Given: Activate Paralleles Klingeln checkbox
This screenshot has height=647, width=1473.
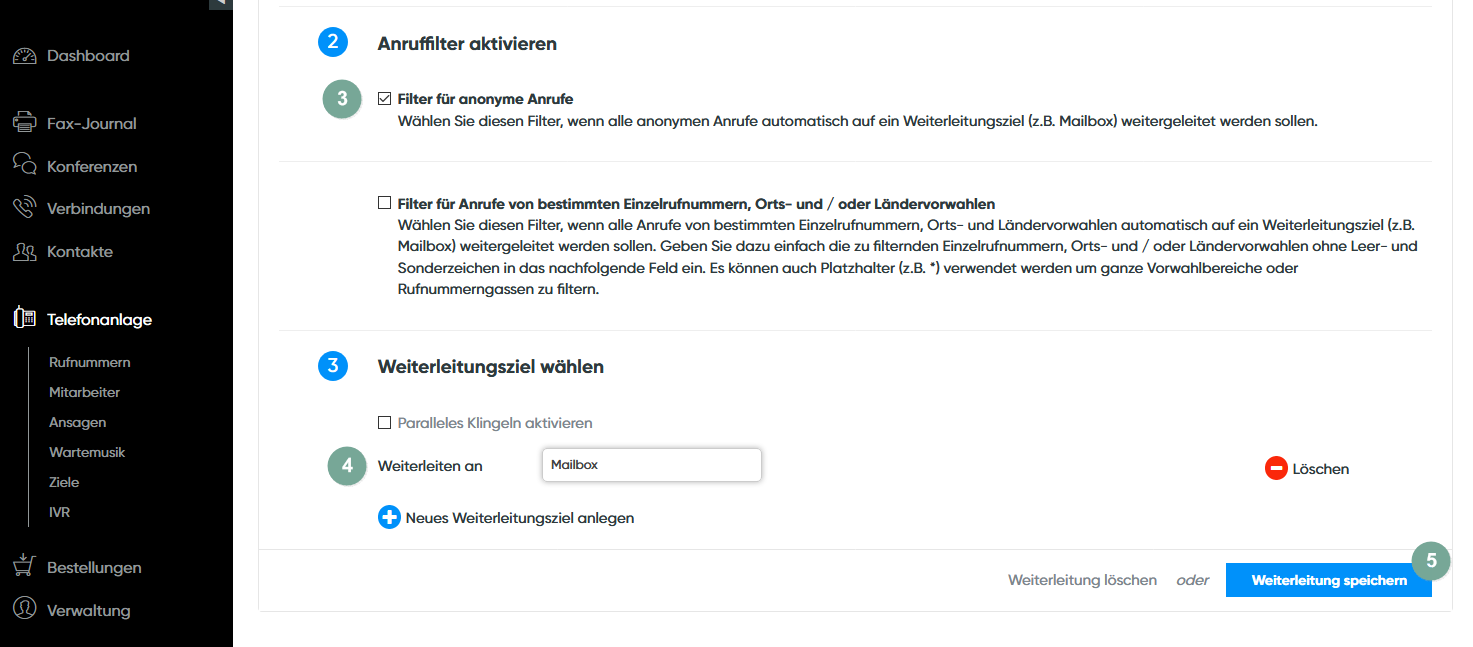Looking at the screenshot, I should [384, 423].
